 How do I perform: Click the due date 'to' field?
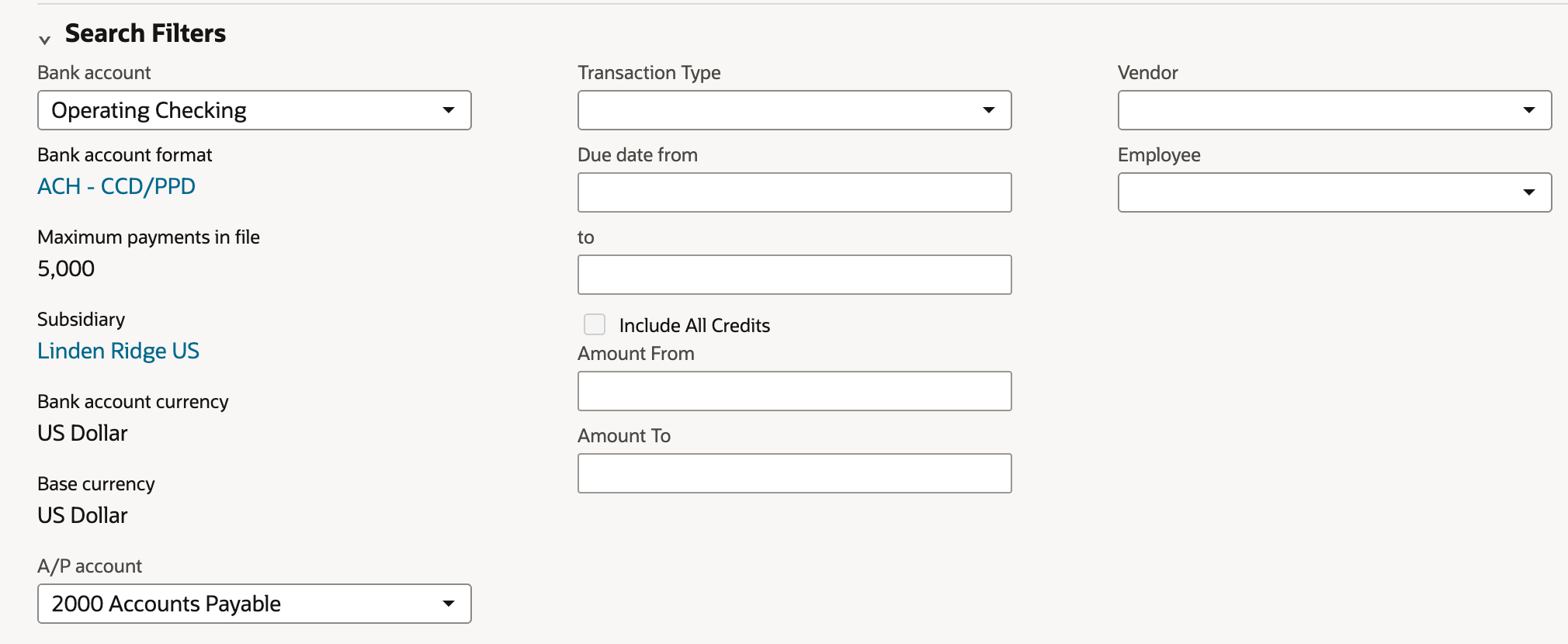[x=794, y=275]
